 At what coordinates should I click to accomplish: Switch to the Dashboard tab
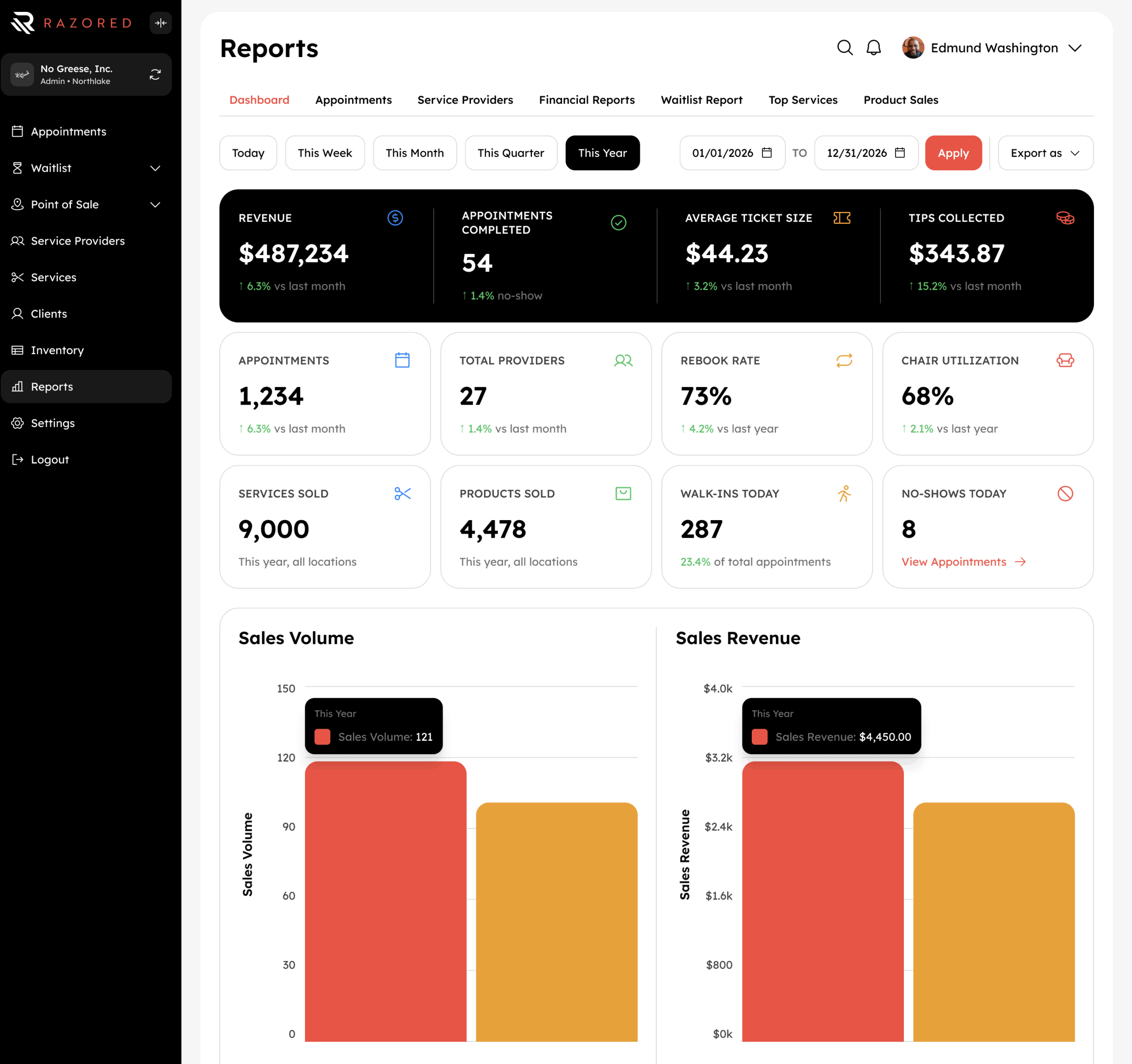(x=259, y=100)
